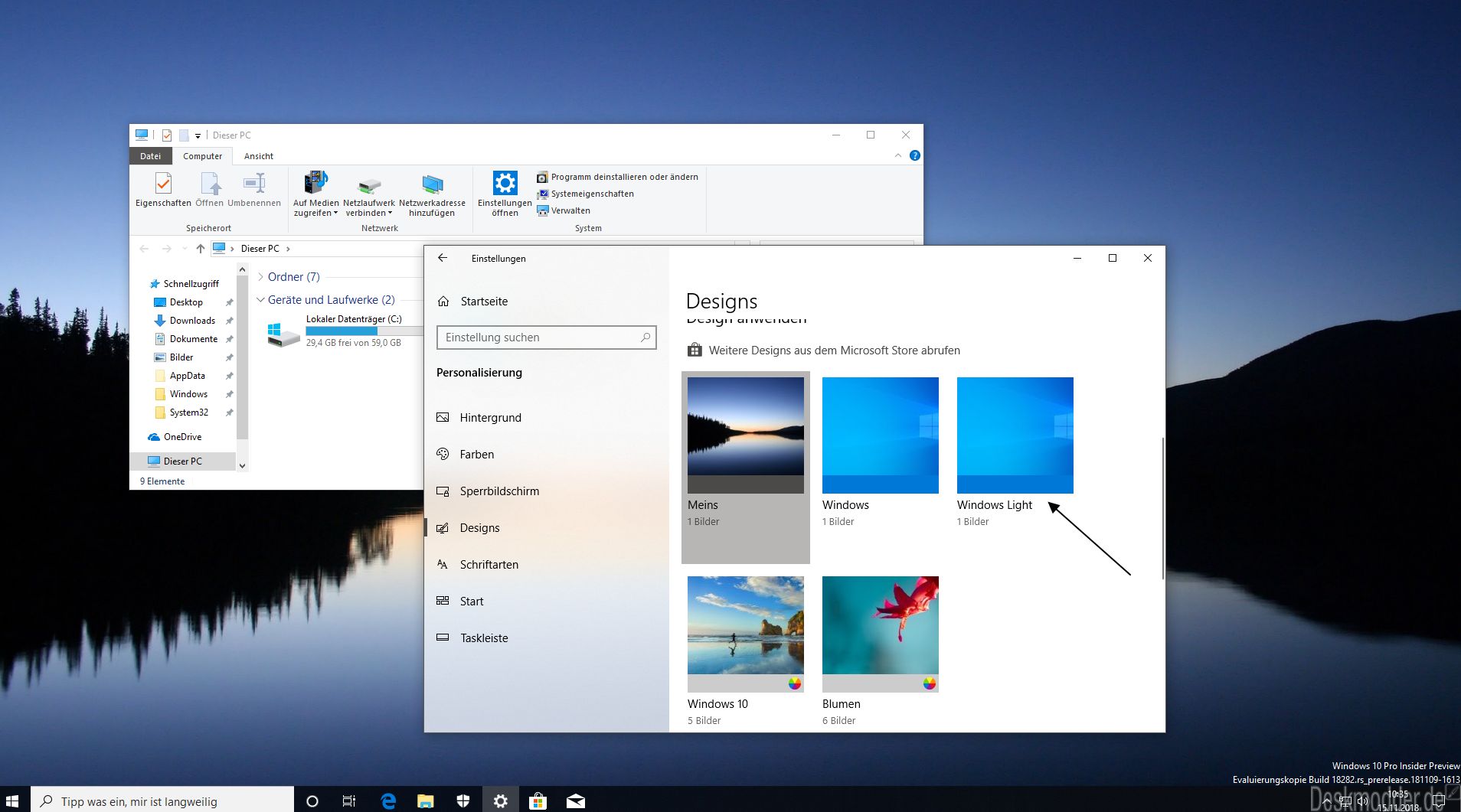Select System32 folder in navigation pane
The image size is (1461, 812).
coord(189,413)
